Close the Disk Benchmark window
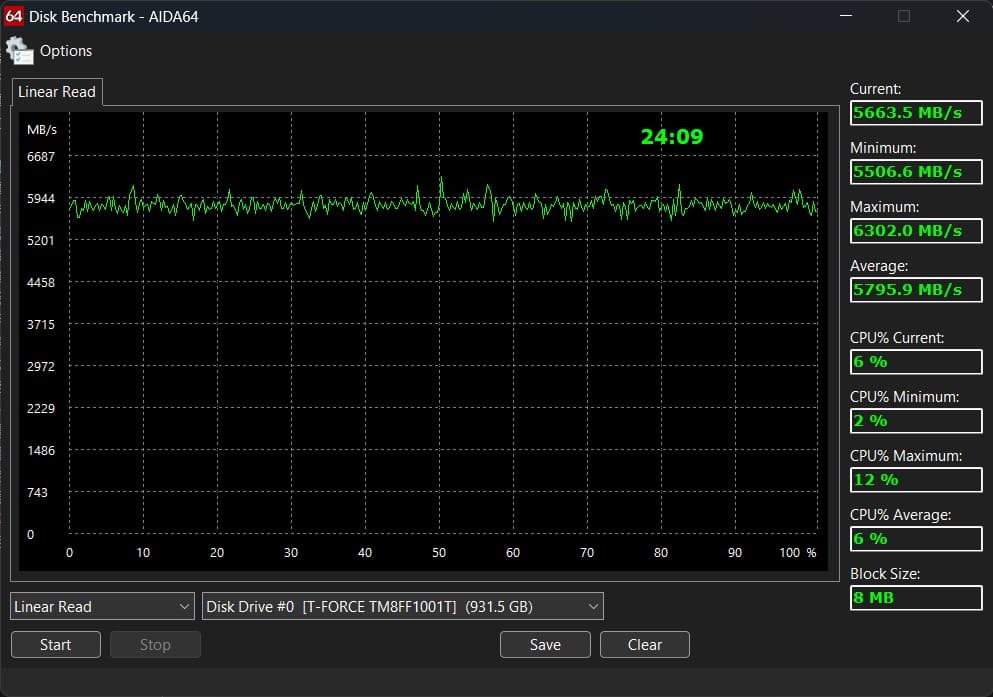The width and height of the screenshot is (993, 697). pyautogui.click(x=963, y=16)
